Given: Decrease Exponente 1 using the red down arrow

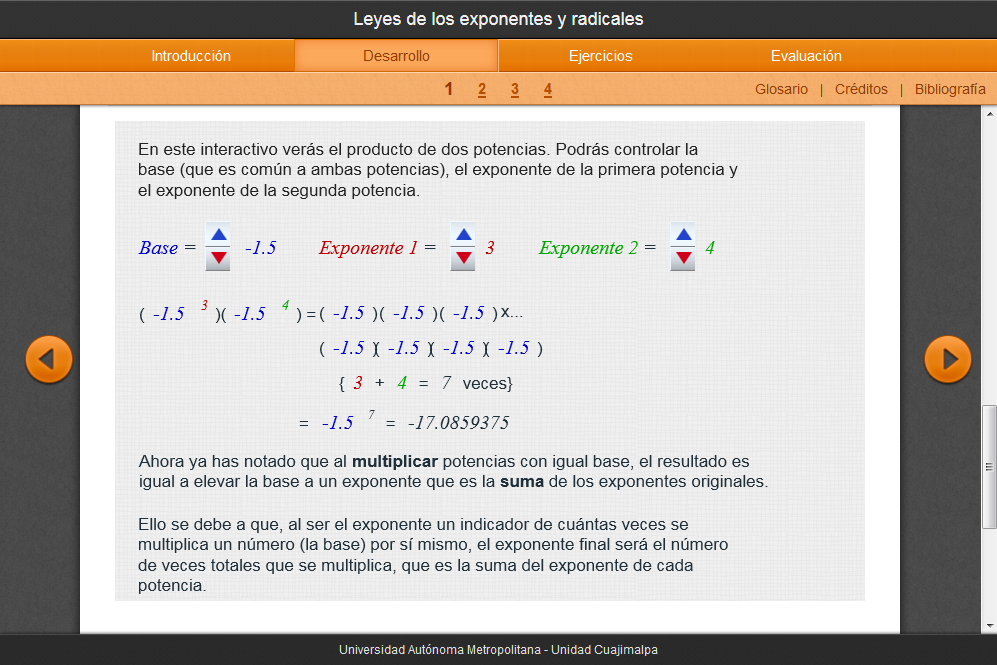Looking at the screenshot, I should coord(462,259).
